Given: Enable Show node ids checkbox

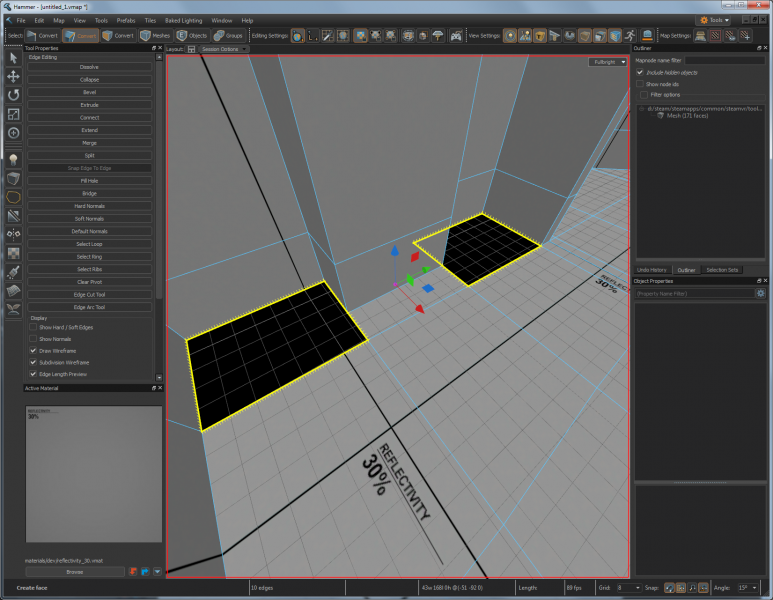Looking at the screenshot, I should tap(640, 84).
